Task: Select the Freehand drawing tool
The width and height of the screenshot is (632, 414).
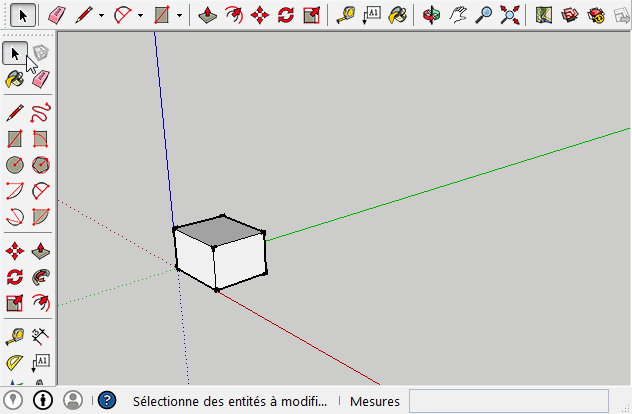Action: coord(41,113)
